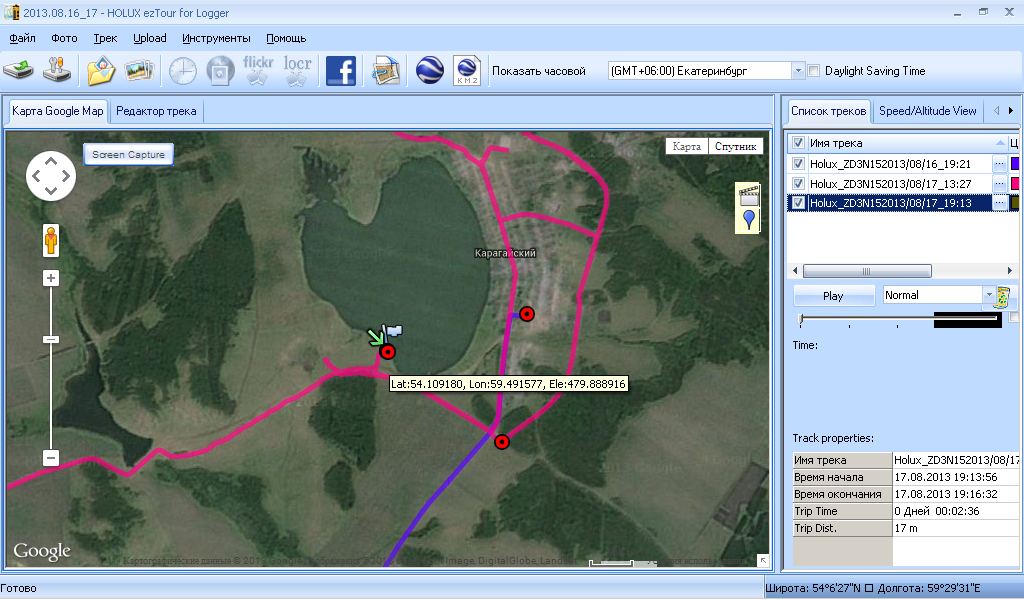Click the flickr upload icon
The height and width of the screenshot is (600, 1024).
point(258,70)
